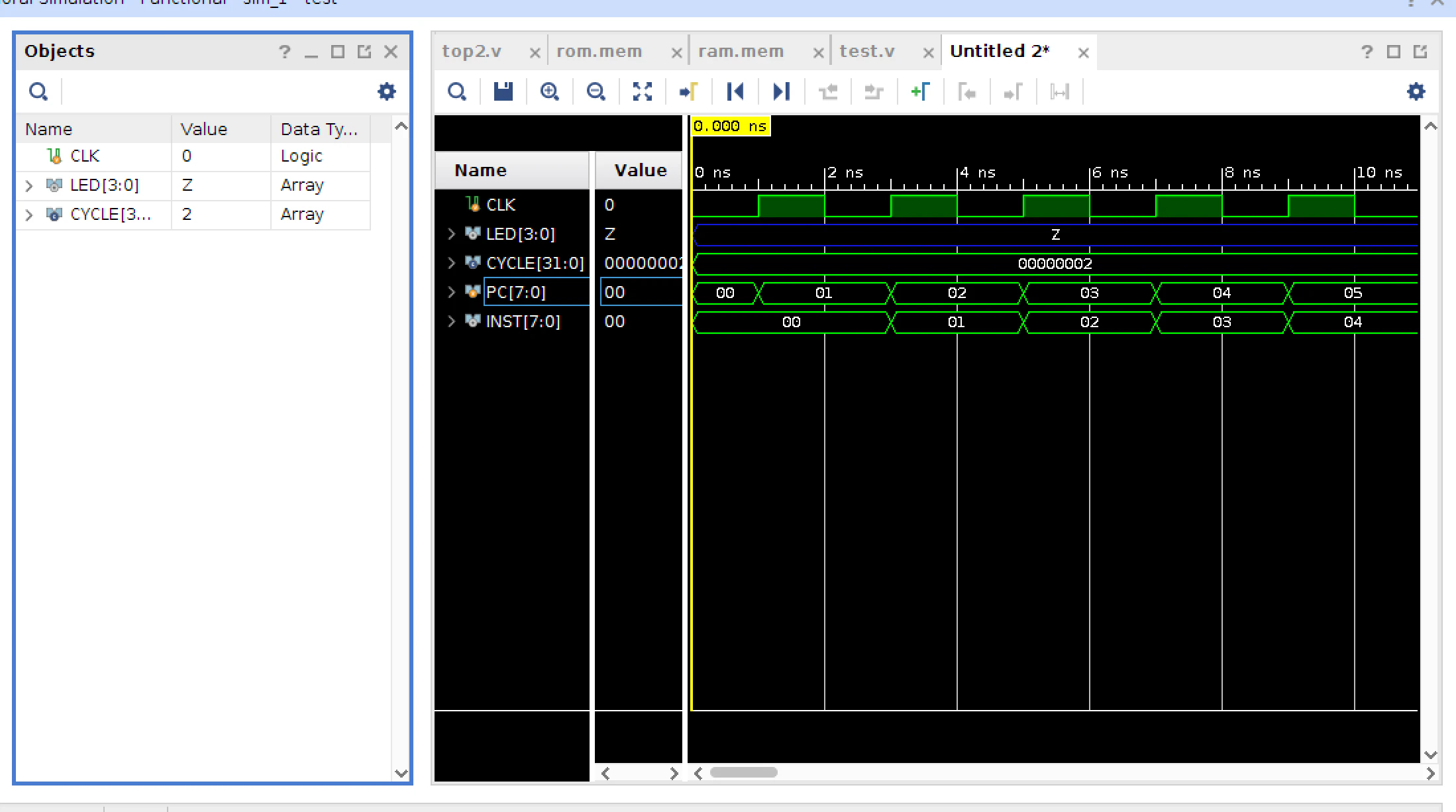Click the previous transition icon

click(x=828, y=91)
